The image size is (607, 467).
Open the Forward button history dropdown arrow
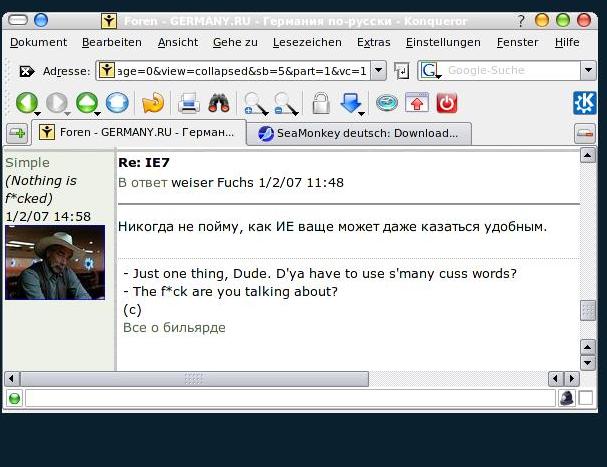coord(67,113)
